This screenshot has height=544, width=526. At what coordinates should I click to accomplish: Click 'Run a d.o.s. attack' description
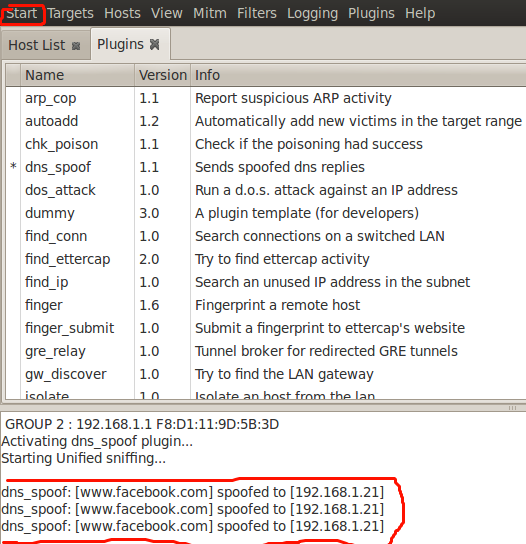(x=326, y=190)
